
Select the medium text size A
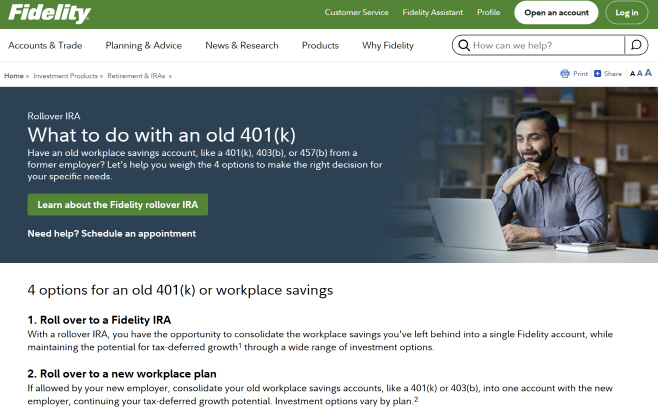tap(639, 74)
